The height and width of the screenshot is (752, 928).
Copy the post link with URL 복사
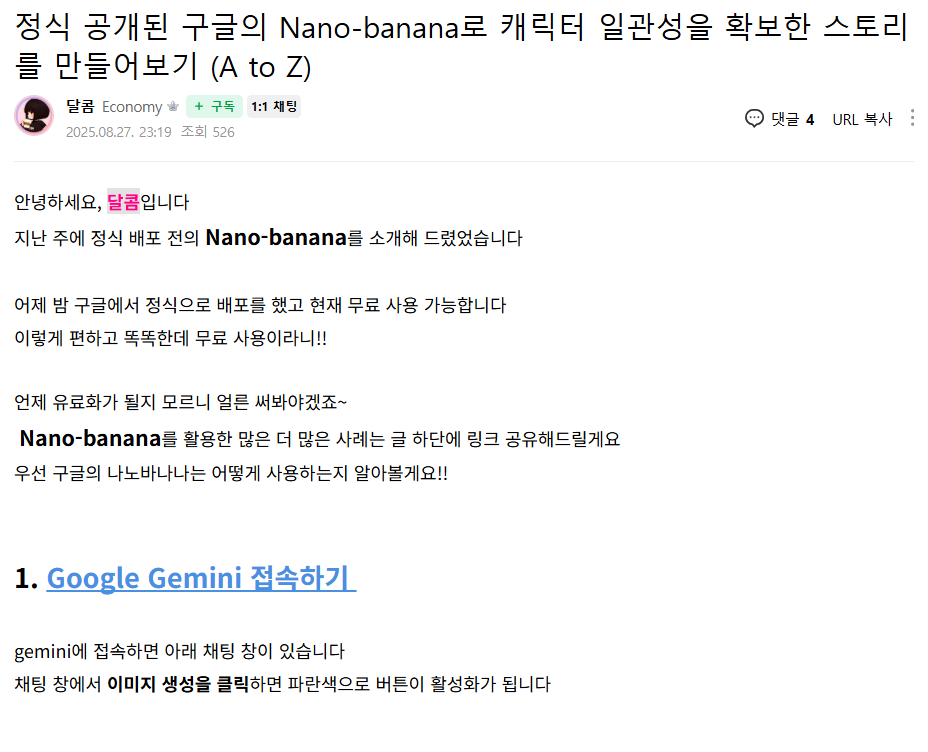coord(862,120)
